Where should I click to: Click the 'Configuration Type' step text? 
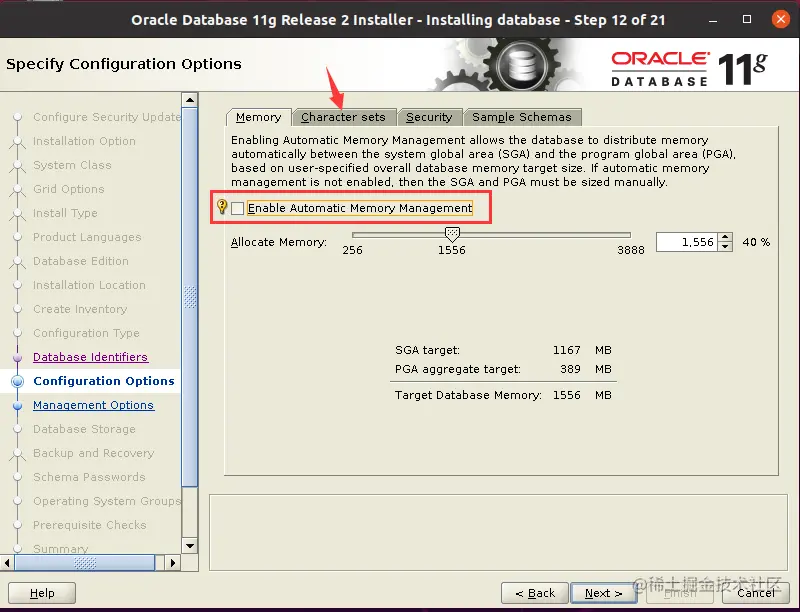[86, 333]
